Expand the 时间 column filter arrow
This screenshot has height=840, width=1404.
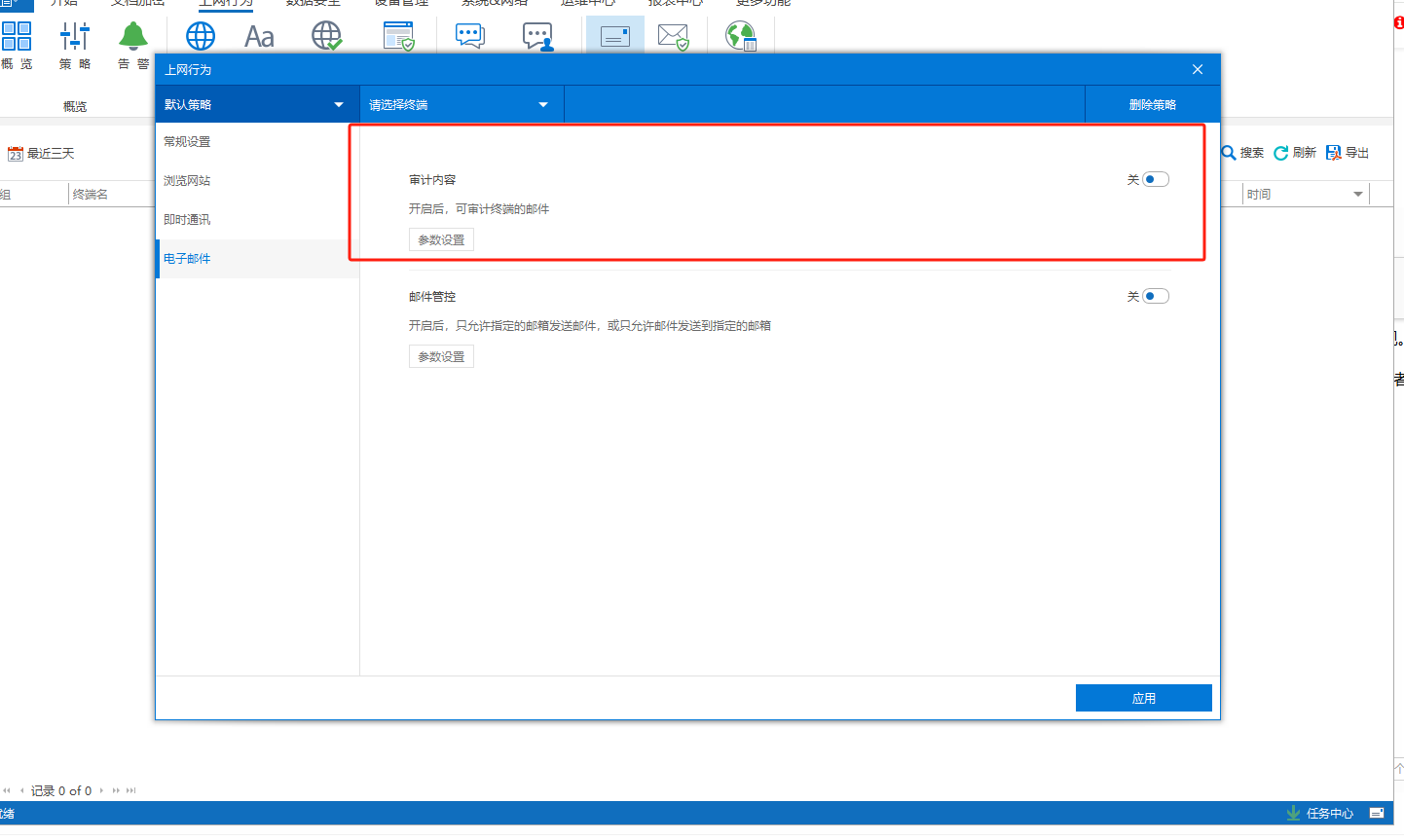coord(1358,195)
